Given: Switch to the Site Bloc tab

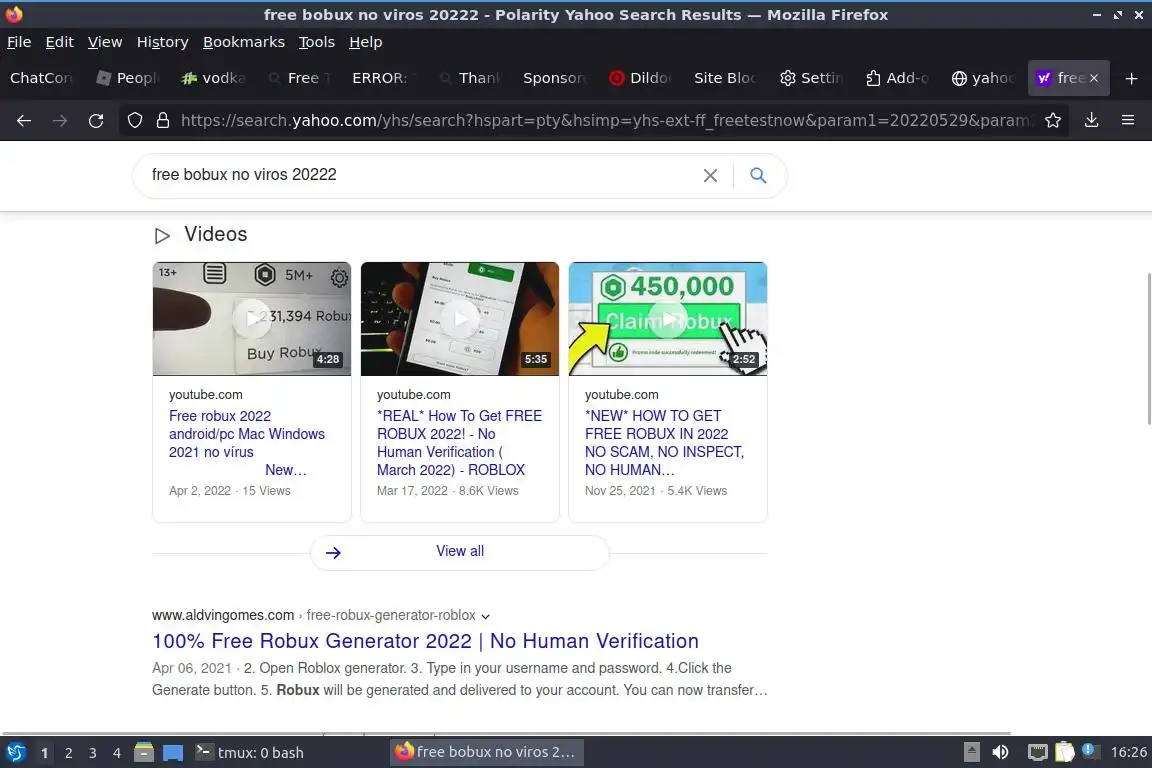Looking at the screenshot, I should pos(726,78).
